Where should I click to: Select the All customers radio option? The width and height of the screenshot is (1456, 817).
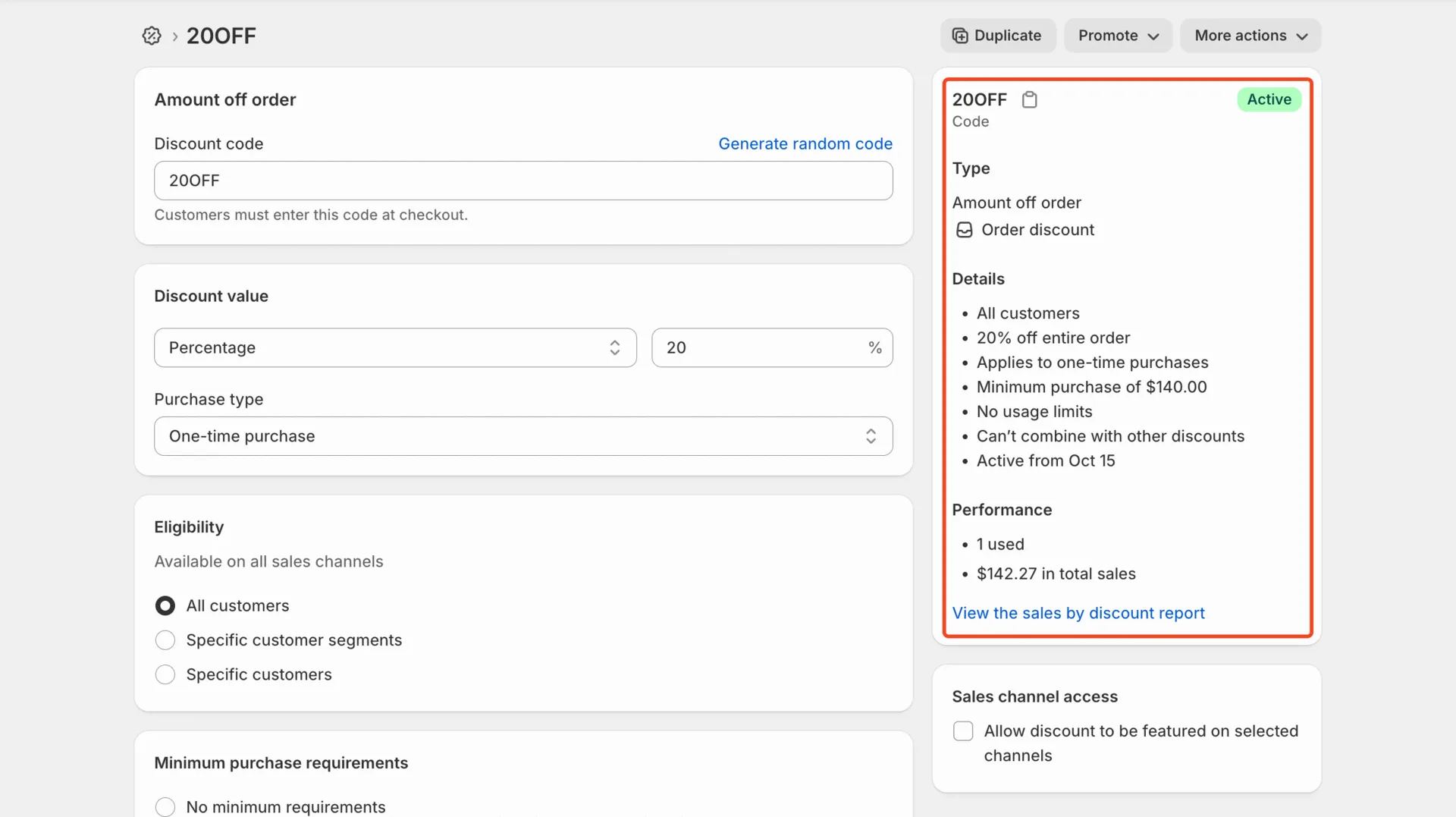[165, 605]
